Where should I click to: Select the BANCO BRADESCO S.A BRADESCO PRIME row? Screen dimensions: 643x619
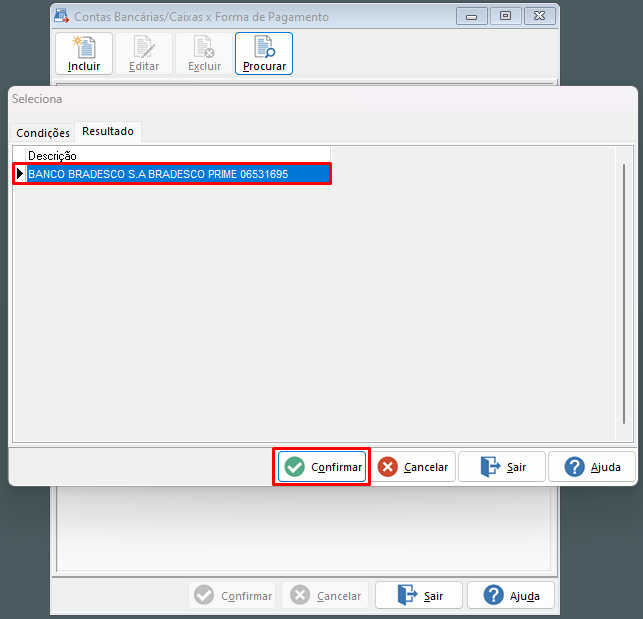(172, 174)
